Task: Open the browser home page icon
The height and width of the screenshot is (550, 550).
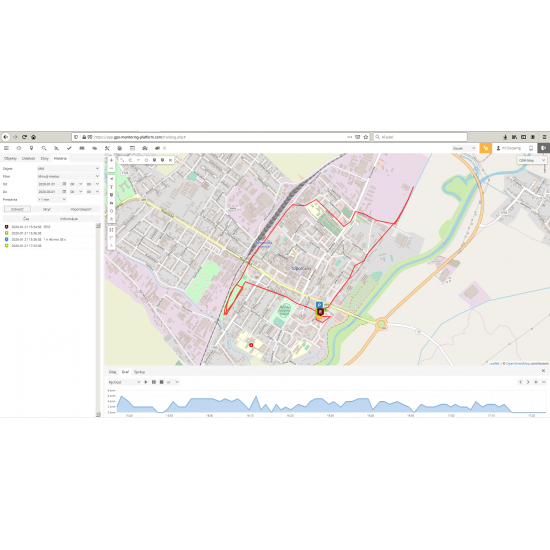Action: pyautogui.click(x=34, y=137)
